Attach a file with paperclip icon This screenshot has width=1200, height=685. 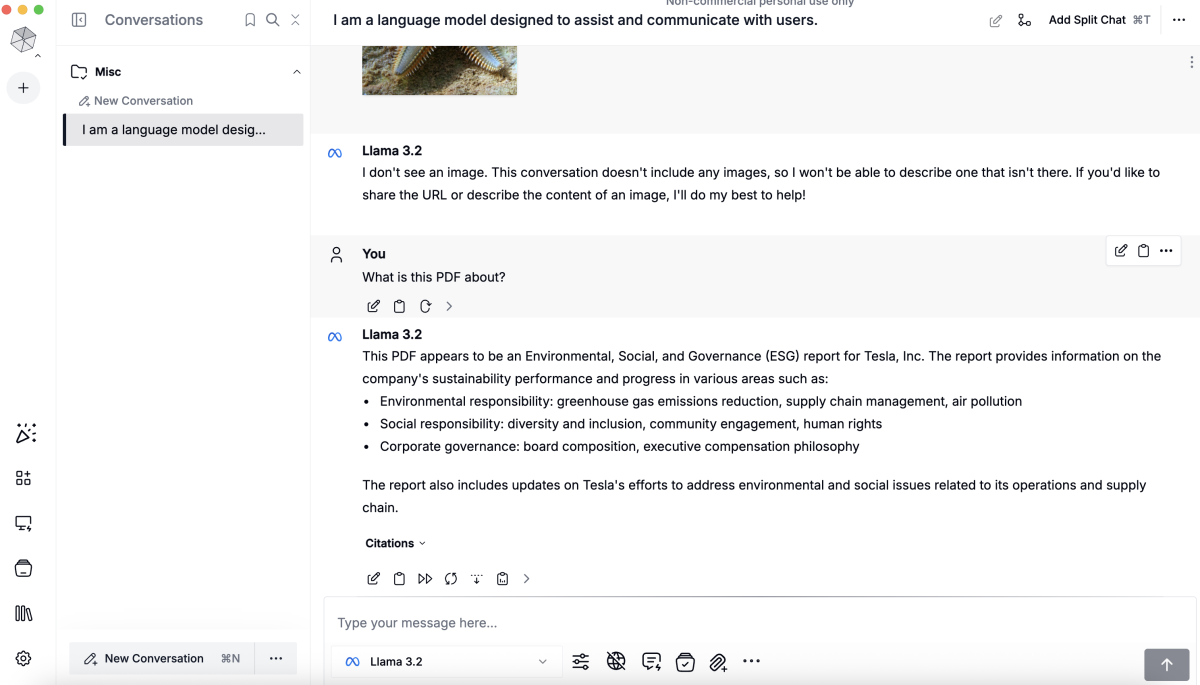pos(718,661)
